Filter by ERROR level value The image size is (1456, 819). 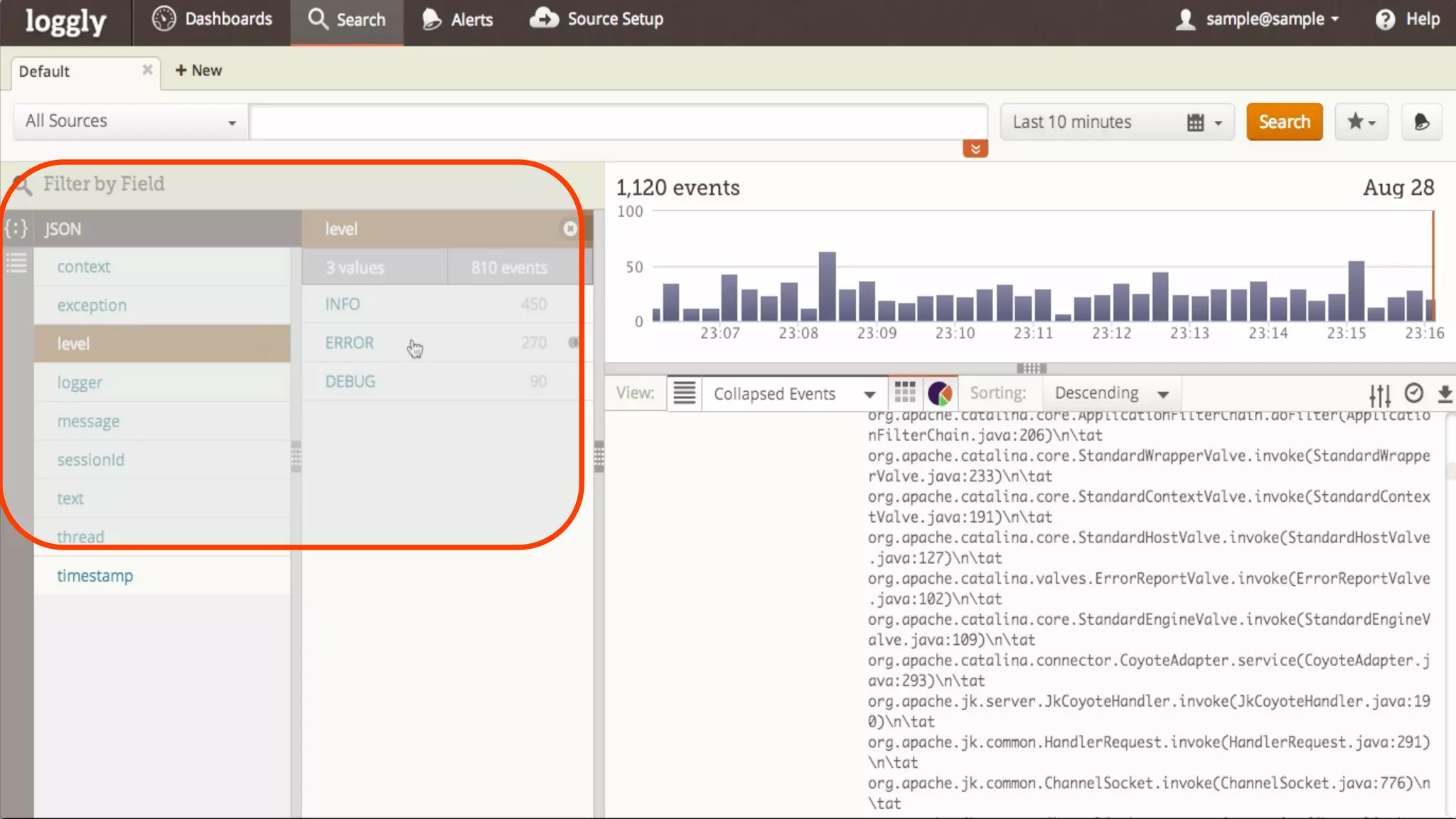(x=349, y=343)
